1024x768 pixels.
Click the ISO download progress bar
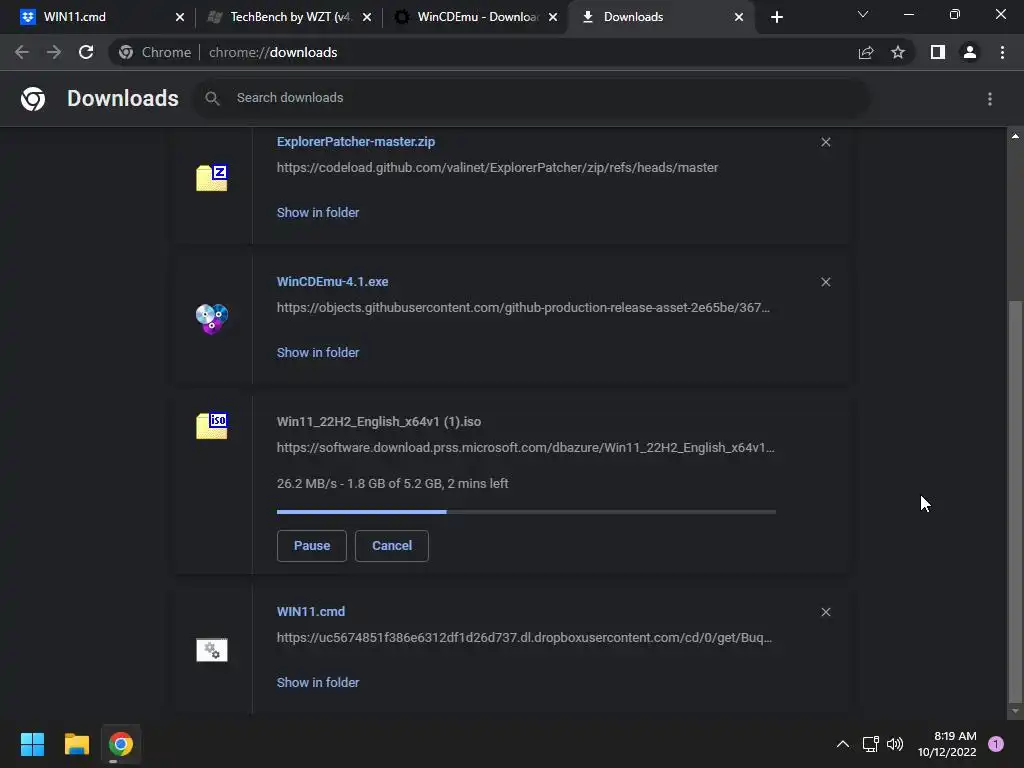(526, 512)
